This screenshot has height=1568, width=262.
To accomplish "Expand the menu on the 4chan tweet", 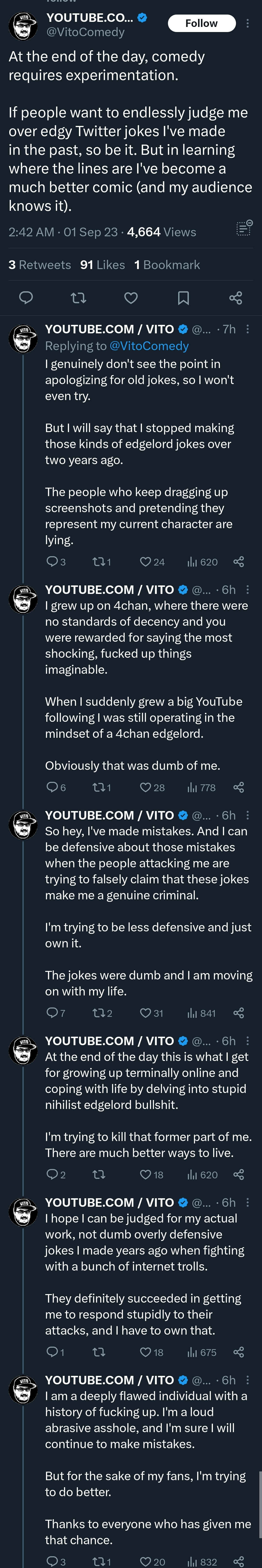I will pos(247,590).
